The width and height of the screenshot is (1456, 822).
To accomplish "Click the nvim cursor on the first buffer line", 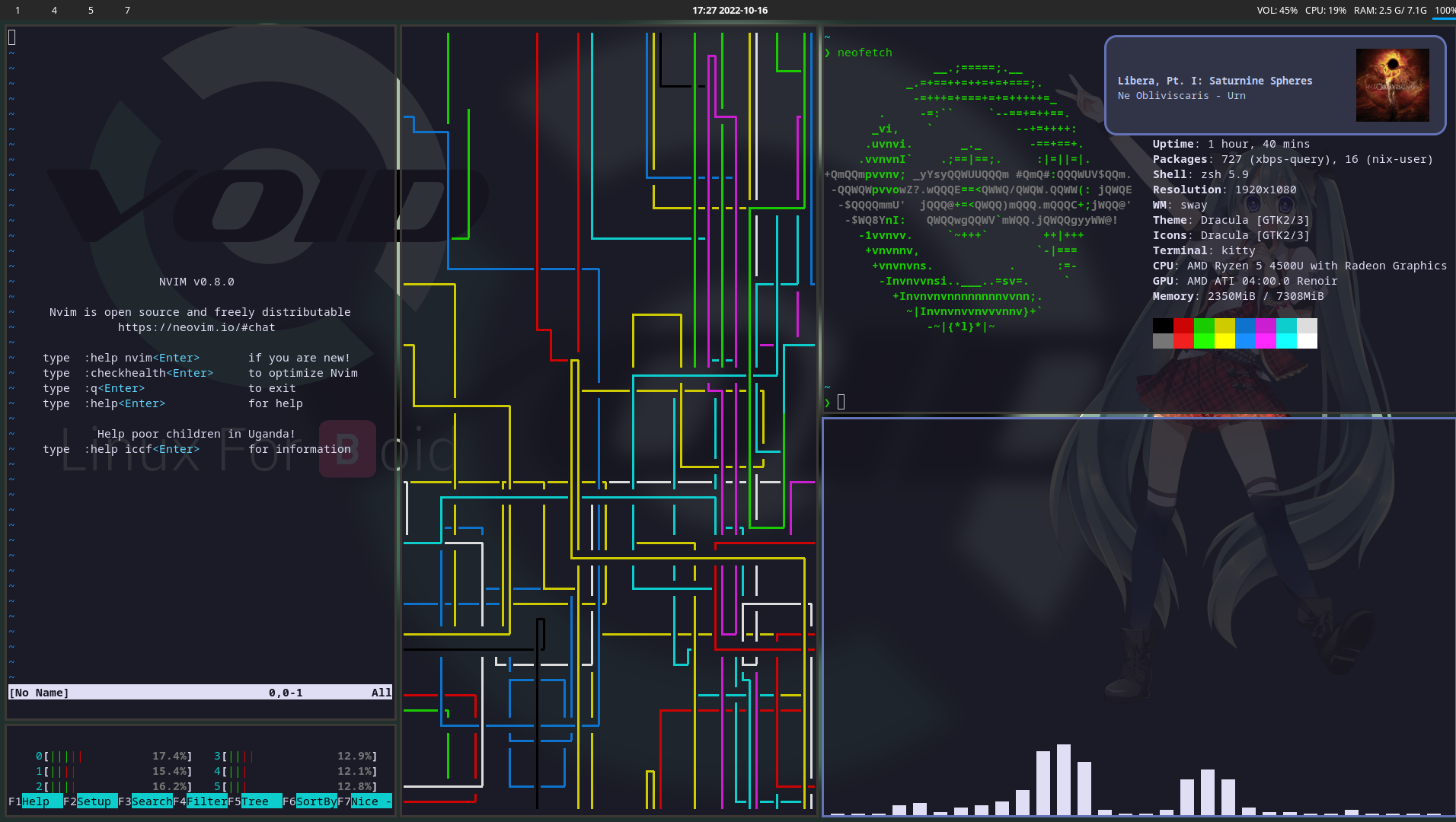I will [x=11, y=37].
